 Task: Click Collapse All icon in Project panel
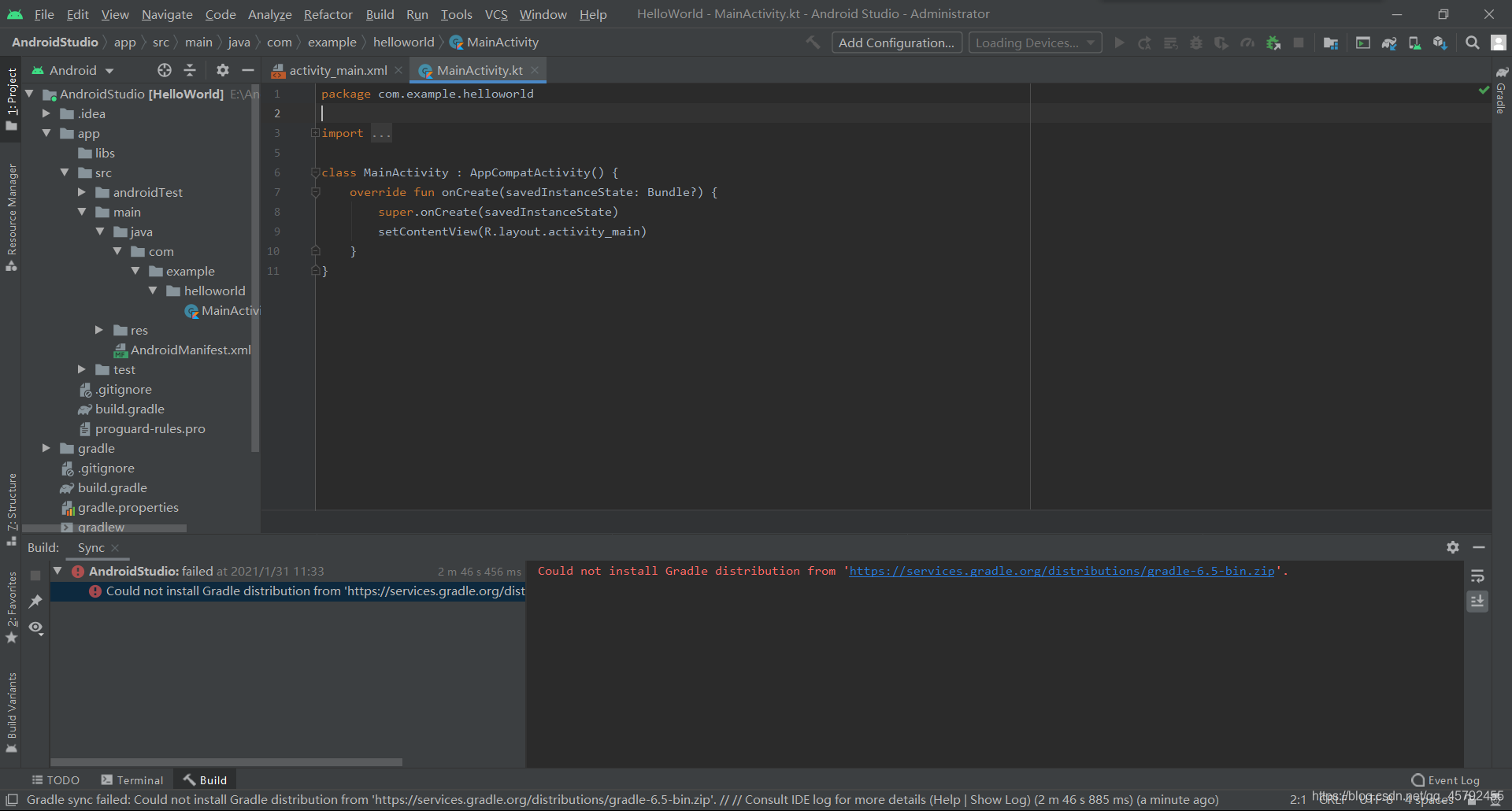tap(190, 70)
